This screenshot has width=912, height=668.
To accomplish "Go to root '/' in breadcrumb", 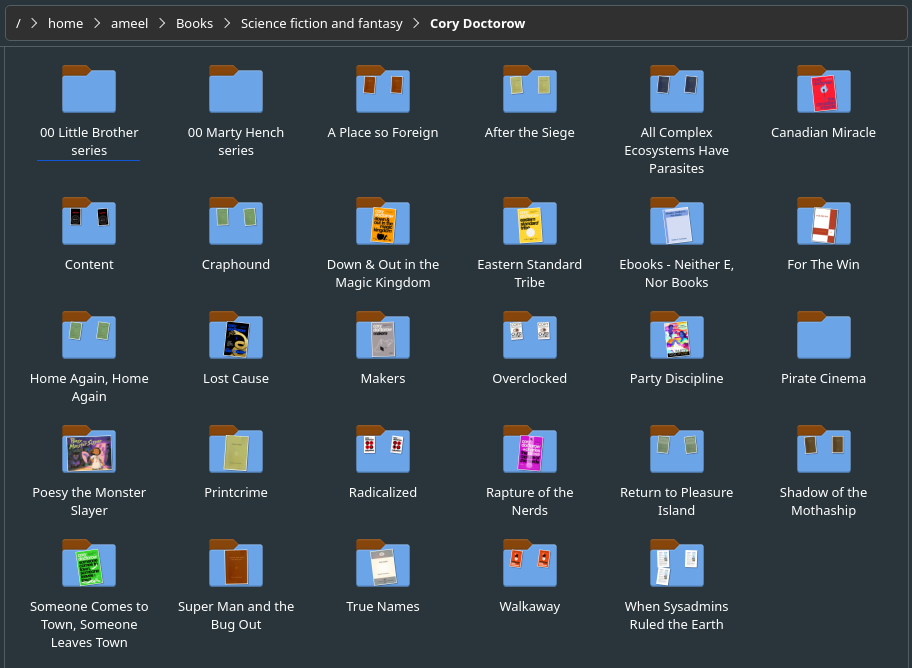I will click(18, 23).
